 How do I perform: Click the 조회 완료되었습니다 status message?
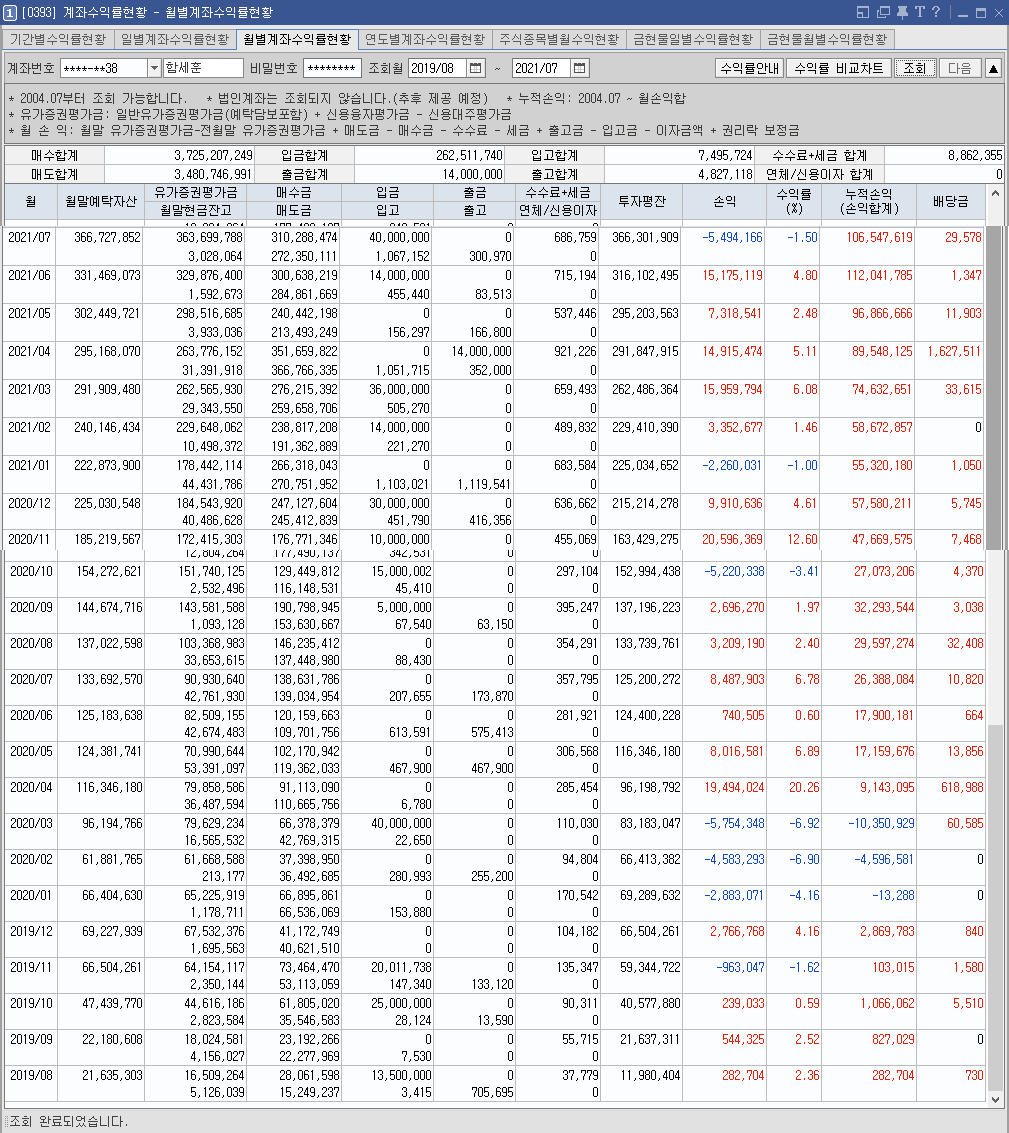69,1121
